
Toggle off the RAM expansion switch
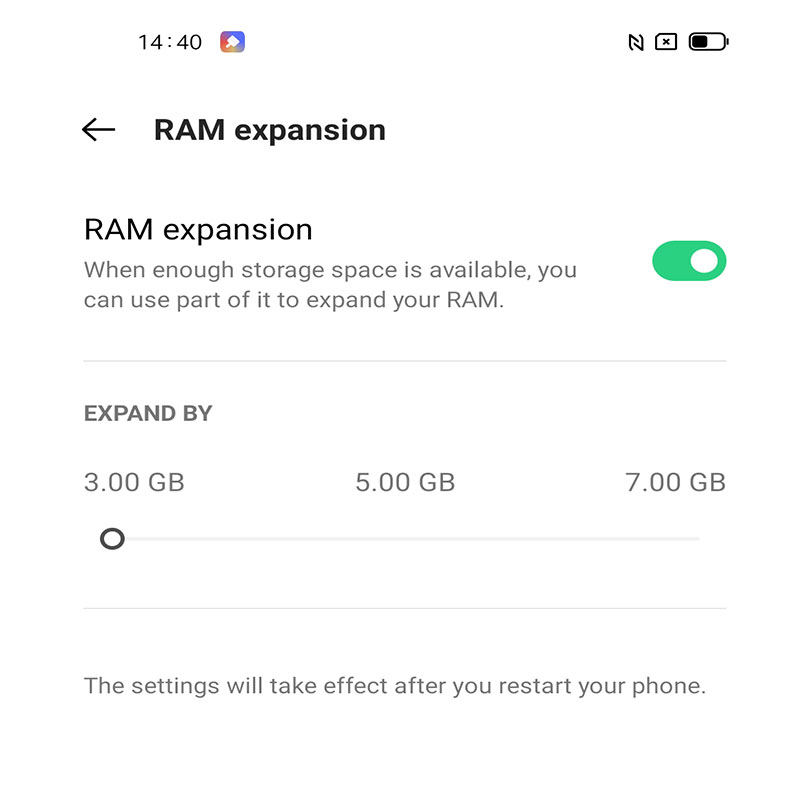click(688, 260)
